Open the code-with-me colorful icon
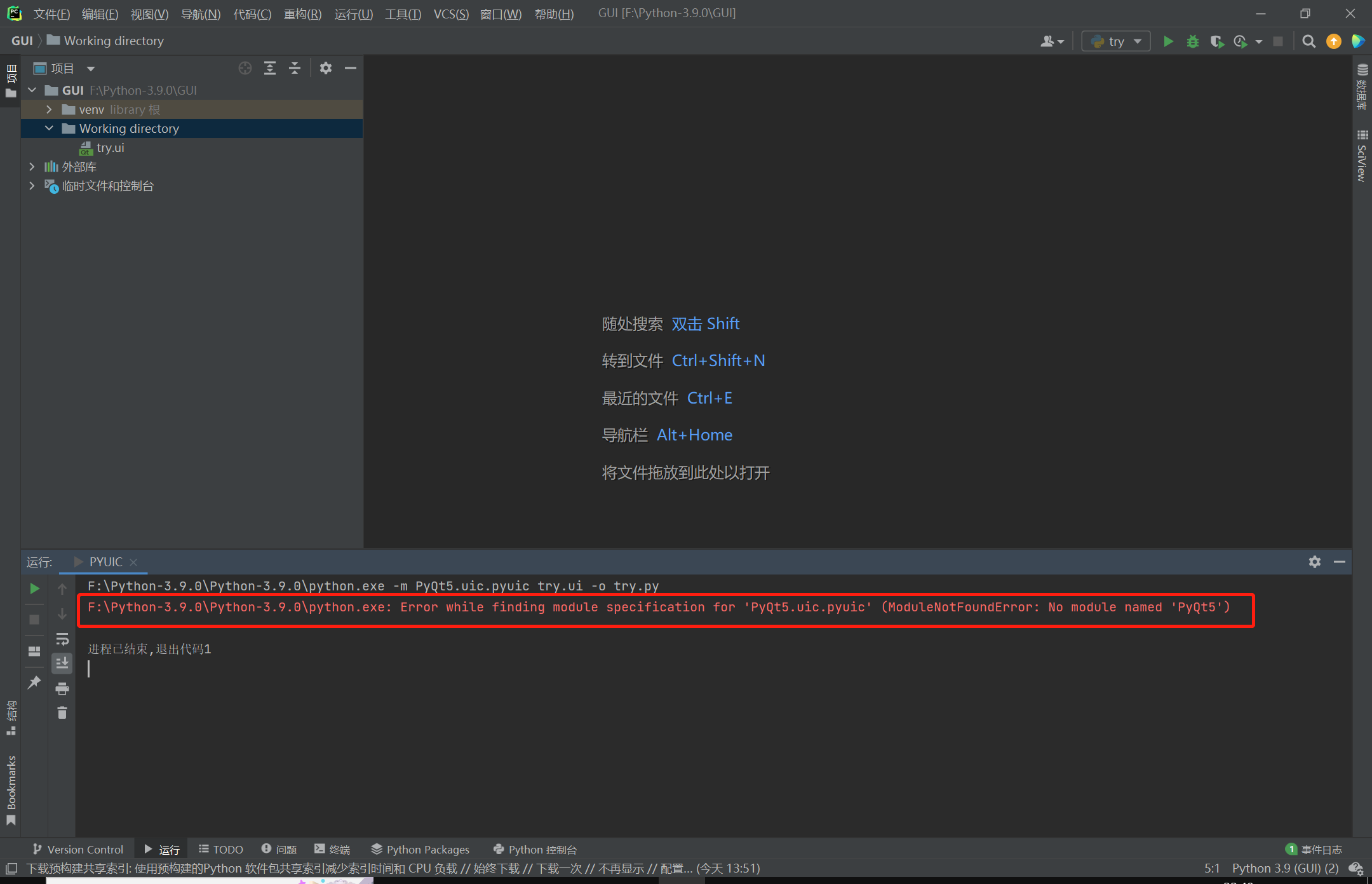The height and width of the screenshot is (884, 1372). 1358,41
